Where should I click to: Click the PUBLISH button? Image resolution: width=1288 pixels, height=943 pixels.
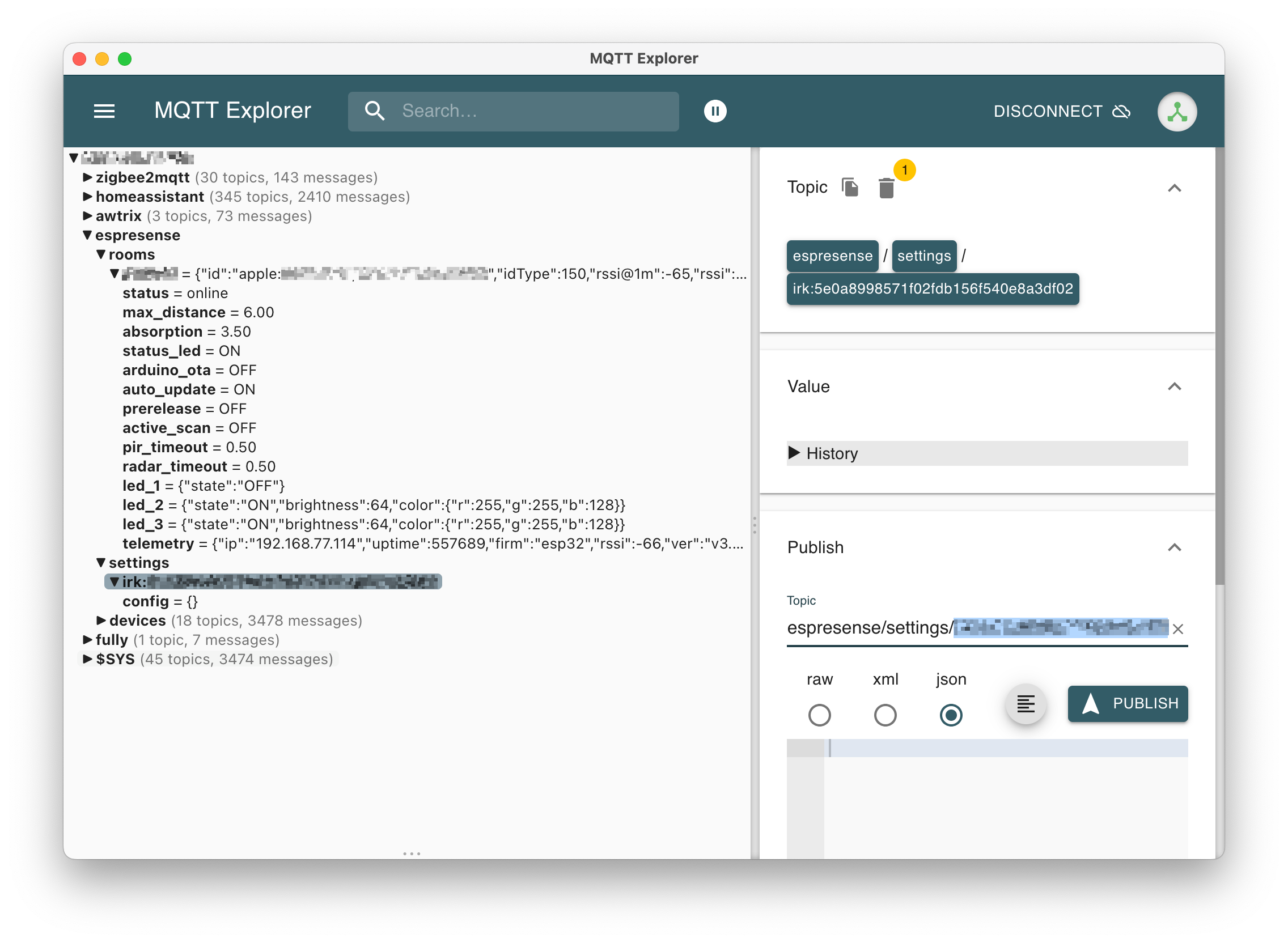click(1128, 703)
